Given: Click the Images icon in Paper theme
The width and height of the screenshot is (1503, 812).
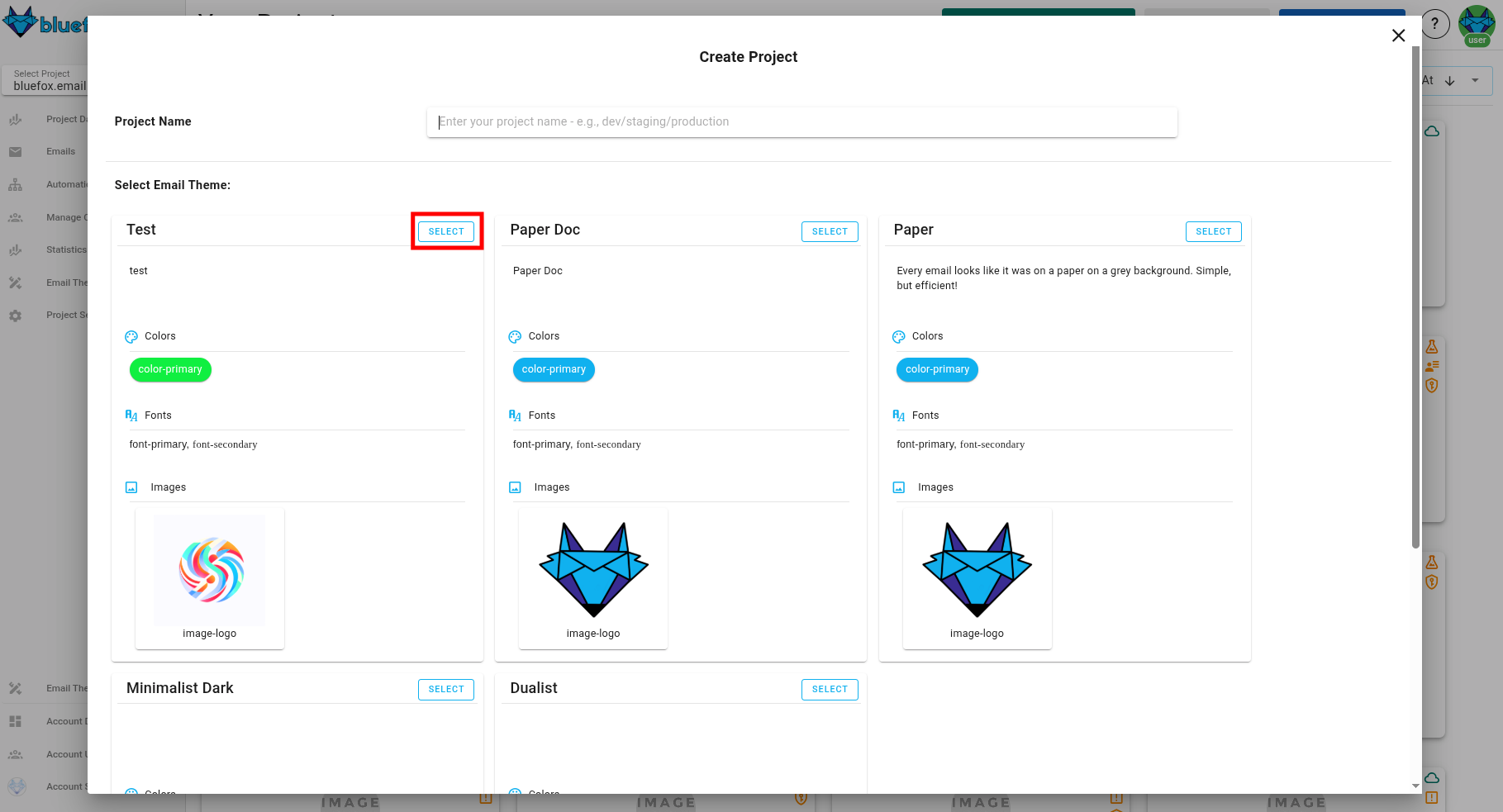Looking at the screenshot, I should tap(898, 487).
